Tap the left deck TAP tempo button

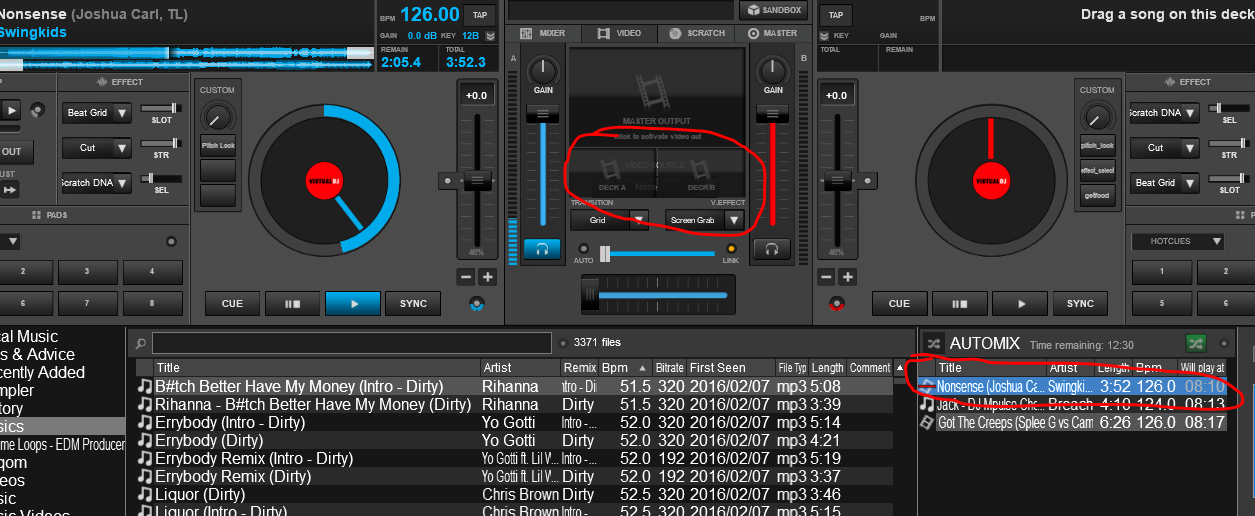(481, 14)
